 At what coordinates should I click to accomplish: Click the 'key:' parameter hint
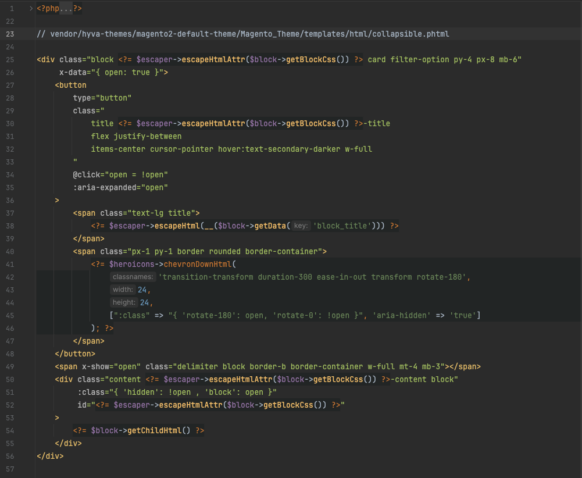(x=301, y=226)
